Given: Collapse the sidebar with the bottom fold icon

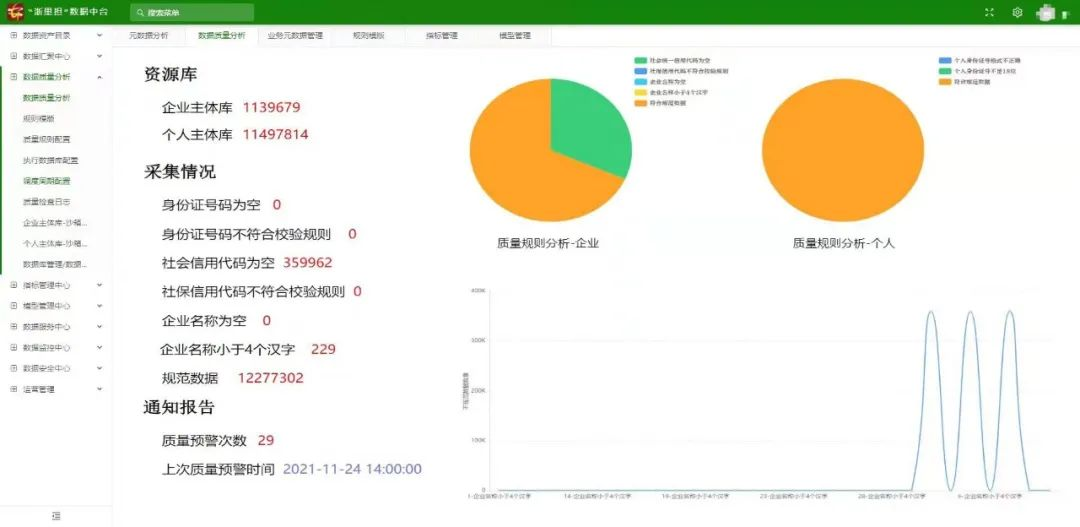Looking at the screenshot, I should (56, 516).
